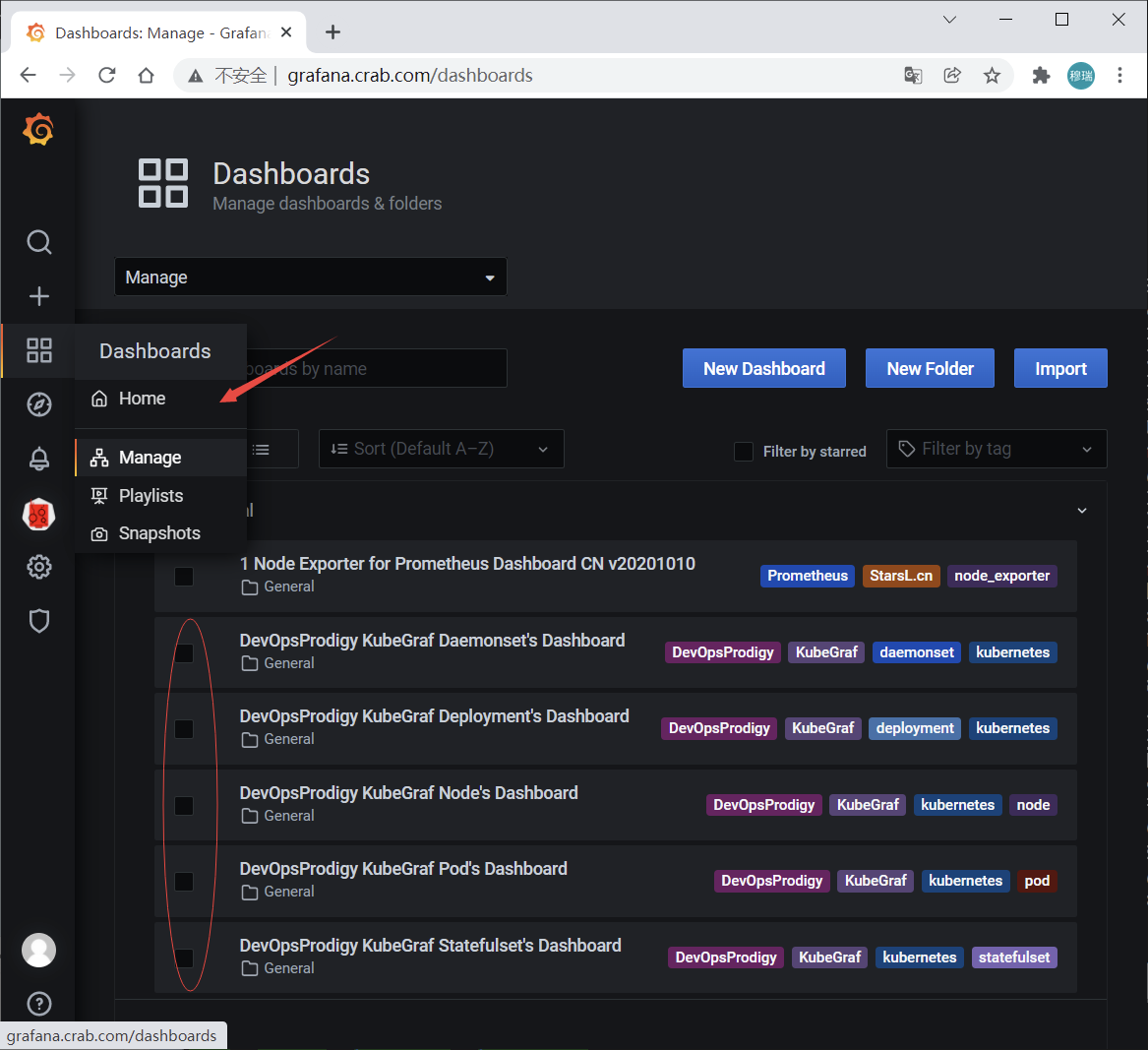Open the red KubeGraf plugin icon
The width and height of the screenshot is (1148, 1050).
pyautogui.click(x=38, y=514)
